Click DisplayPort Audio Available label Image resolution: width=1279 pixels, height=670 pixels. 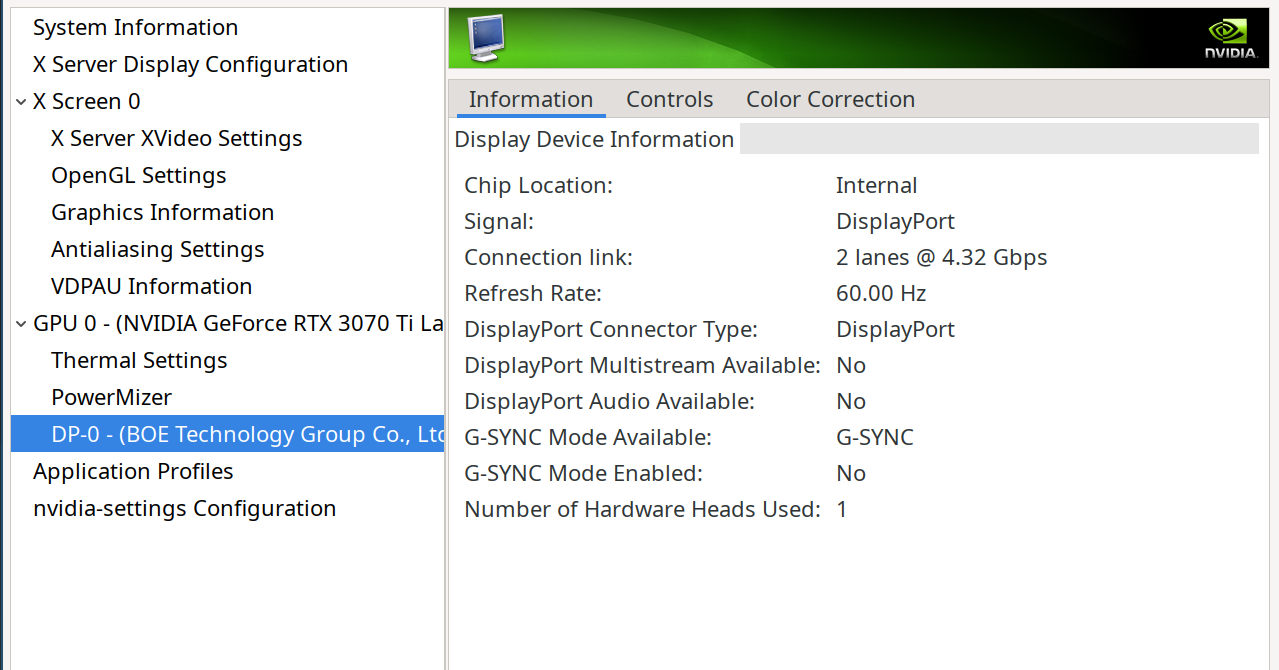coord(610,401)
